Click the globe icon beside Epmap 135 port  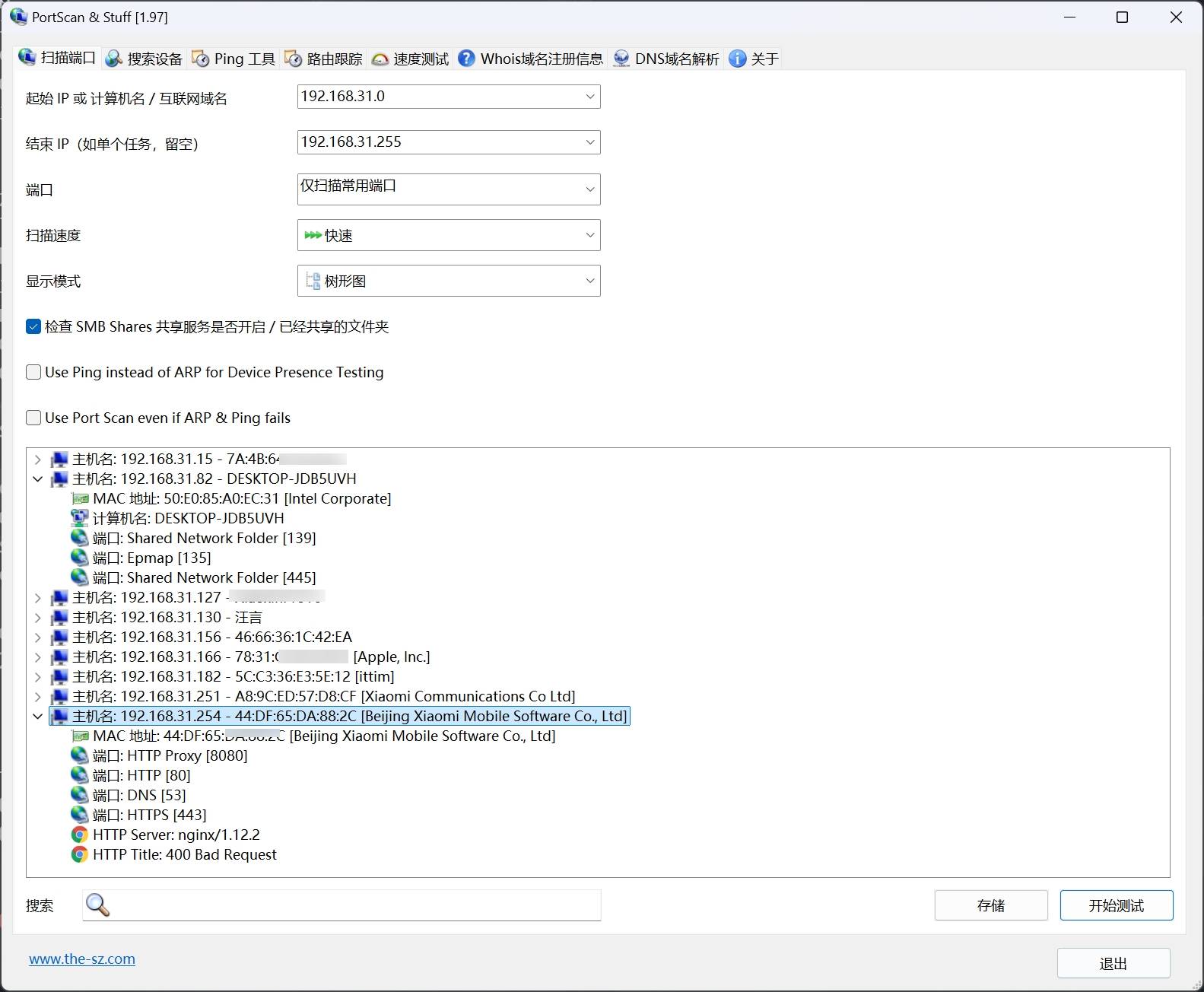pos(79,558)
